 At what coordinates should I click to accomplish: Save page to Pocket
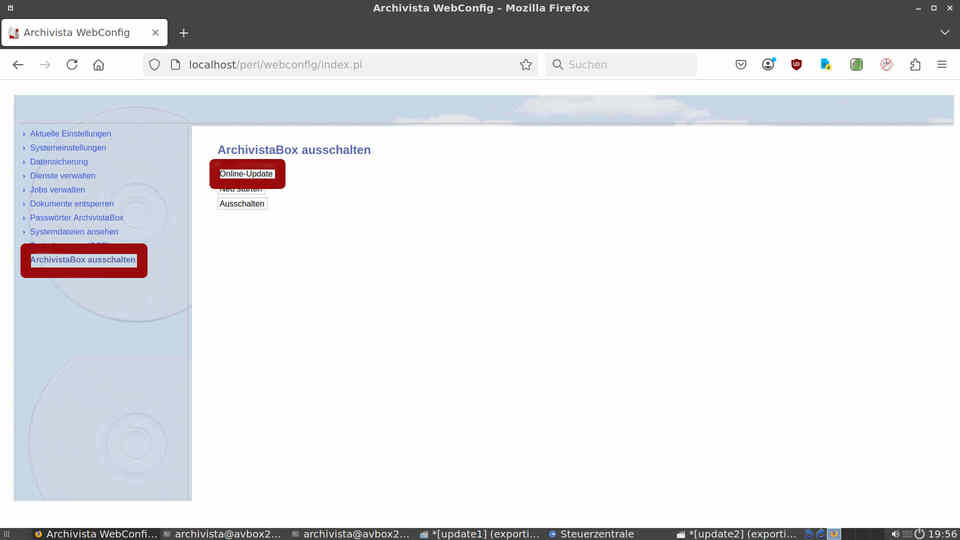tap(741, 64)
